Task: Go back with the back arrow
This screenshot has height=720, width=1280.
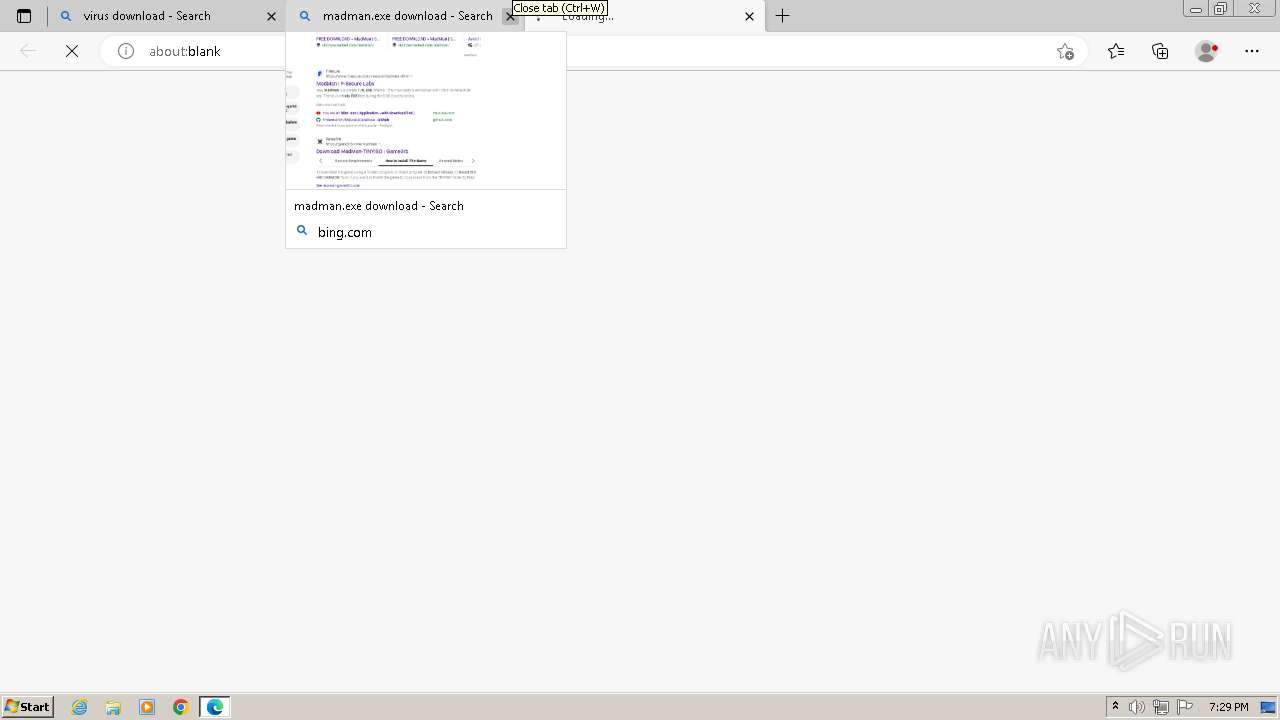Action: [28, 51]
